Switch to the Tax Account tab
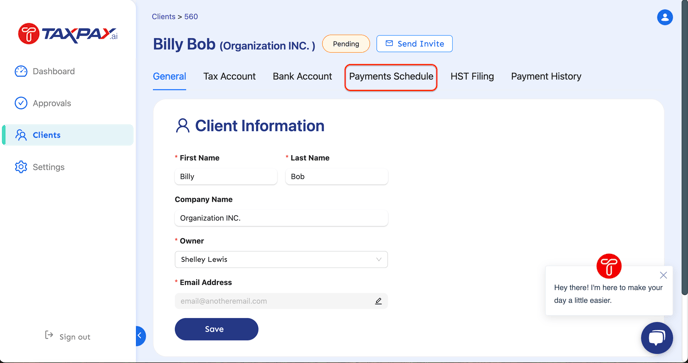 [x=229, y=76]
